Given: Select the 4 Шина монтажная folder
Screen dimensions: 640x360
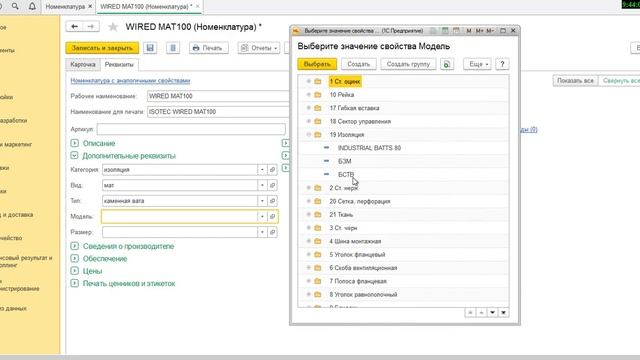Looking at the screenshot, I should tap(355, 241).
